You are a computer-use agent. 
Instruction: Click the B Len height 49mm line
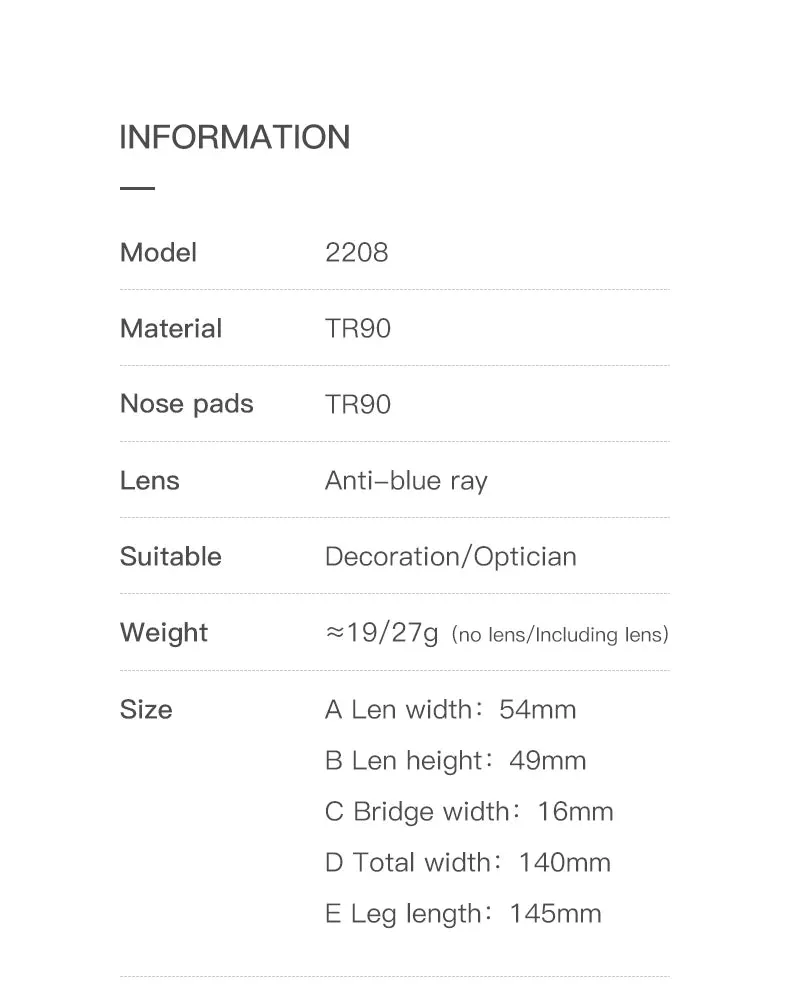tap(455, 761)
